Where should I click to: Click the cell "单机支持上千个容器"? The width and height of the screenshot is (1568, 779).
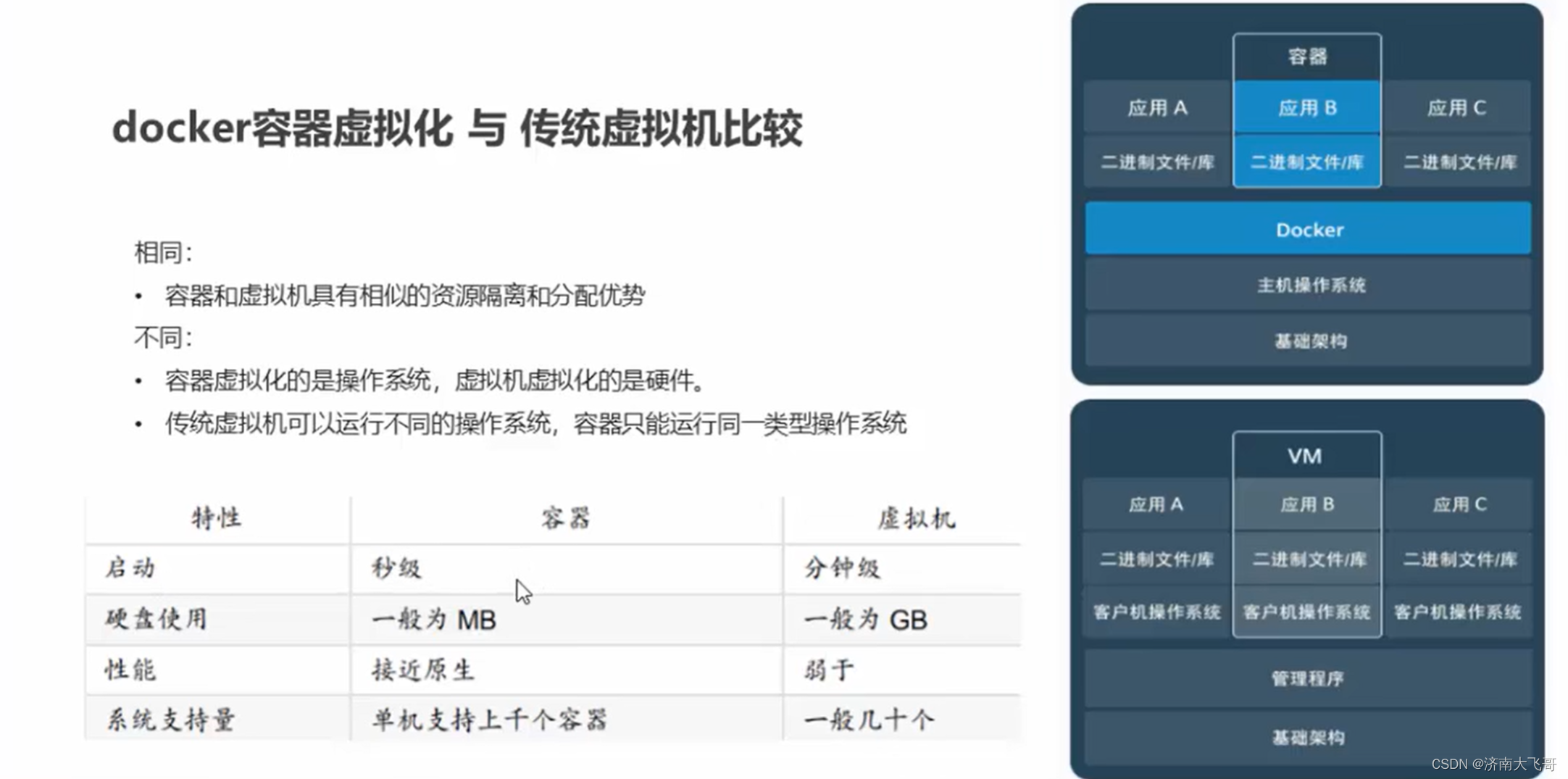click(490, 720)
